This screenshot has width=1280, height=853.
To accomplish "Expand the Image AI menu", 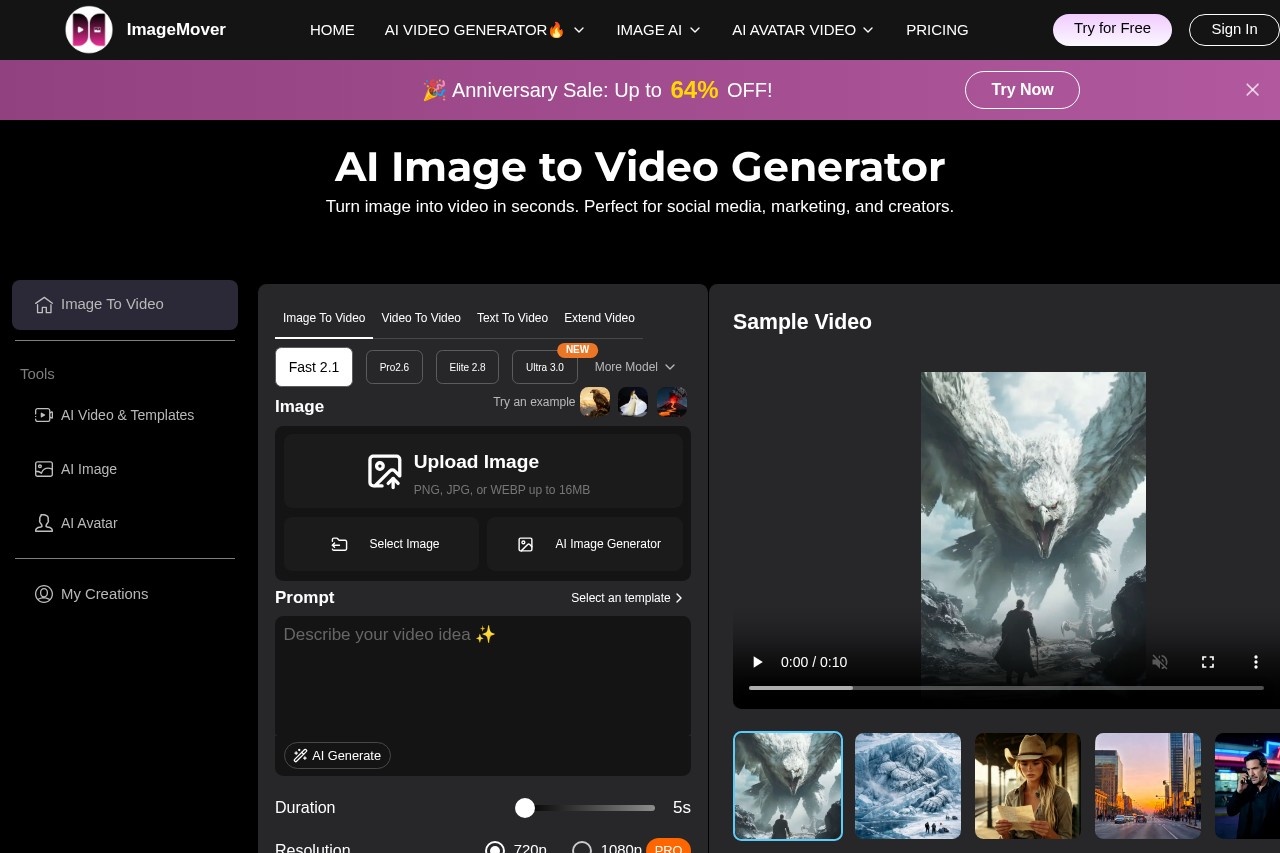I will (659, 30).
